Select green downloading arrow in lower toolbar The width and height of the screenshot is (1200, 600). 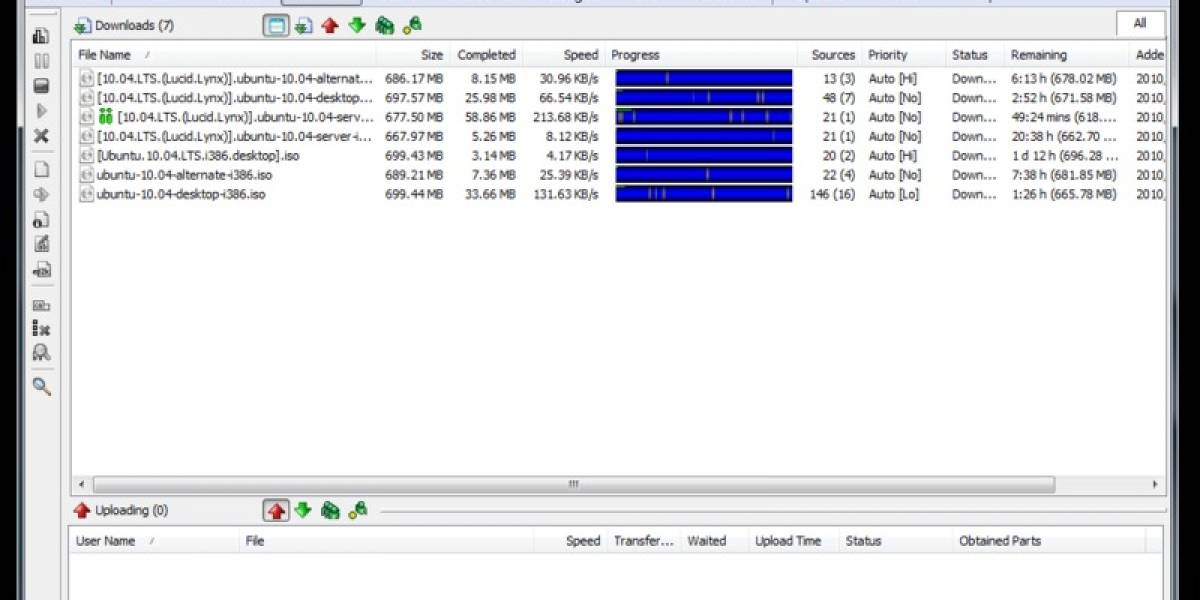click(x=303, y=511)
